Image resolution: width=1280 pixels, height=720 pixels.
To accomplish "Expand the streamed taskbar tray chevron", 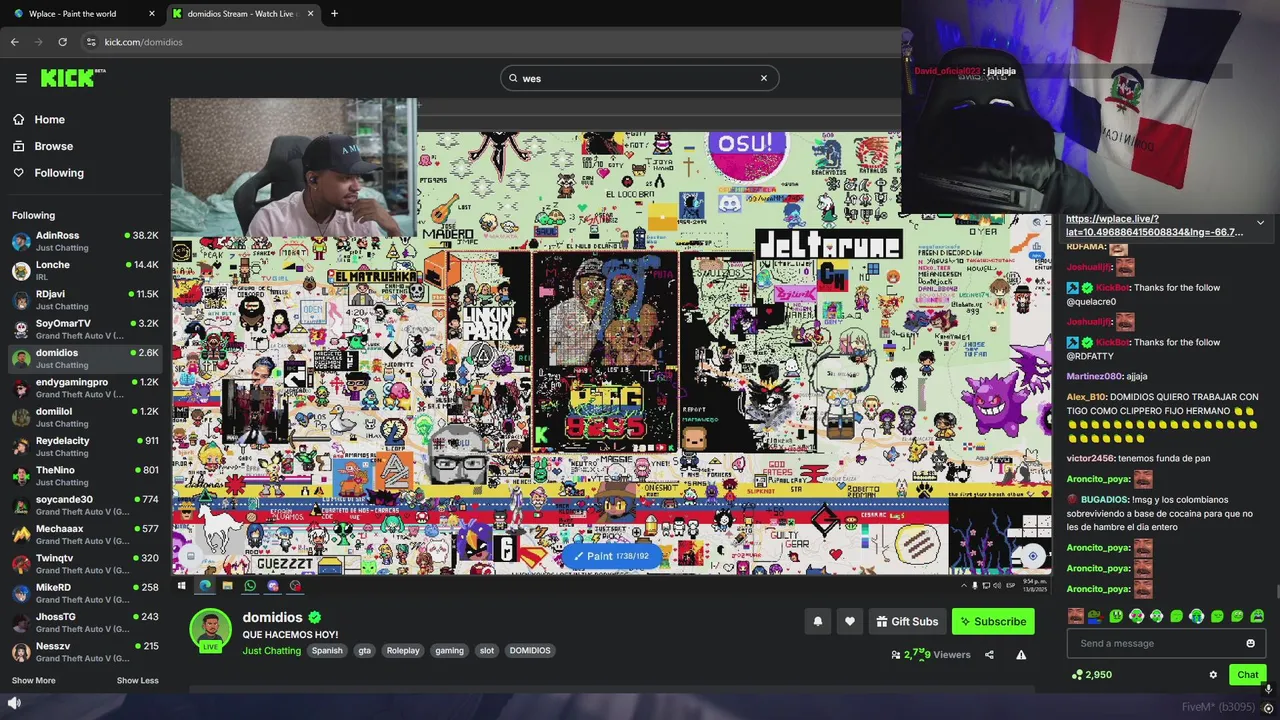I will 965,586.
